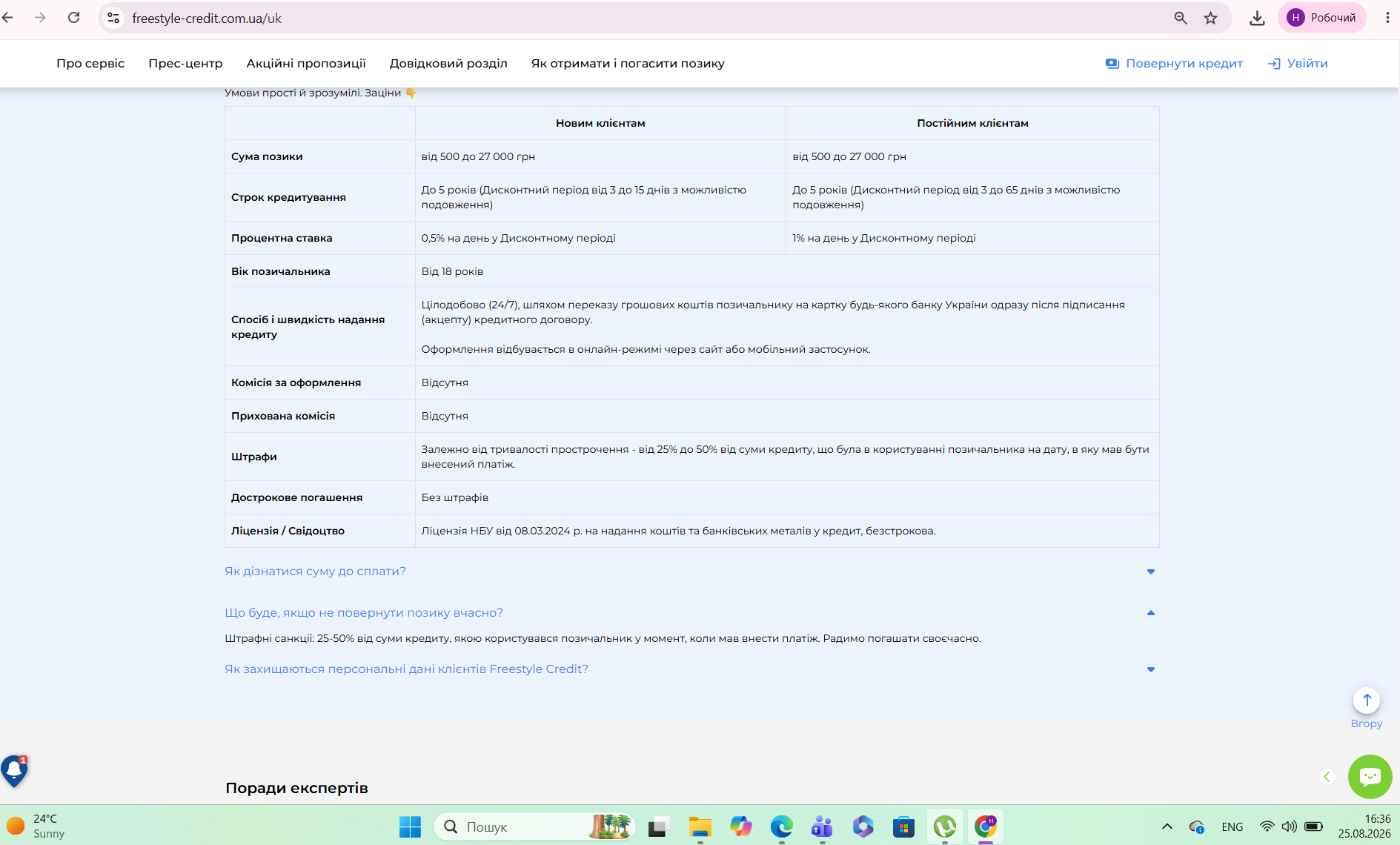1400x845 pixels.
Task: Open Task View on taskbar
Action: click(658, 826)
